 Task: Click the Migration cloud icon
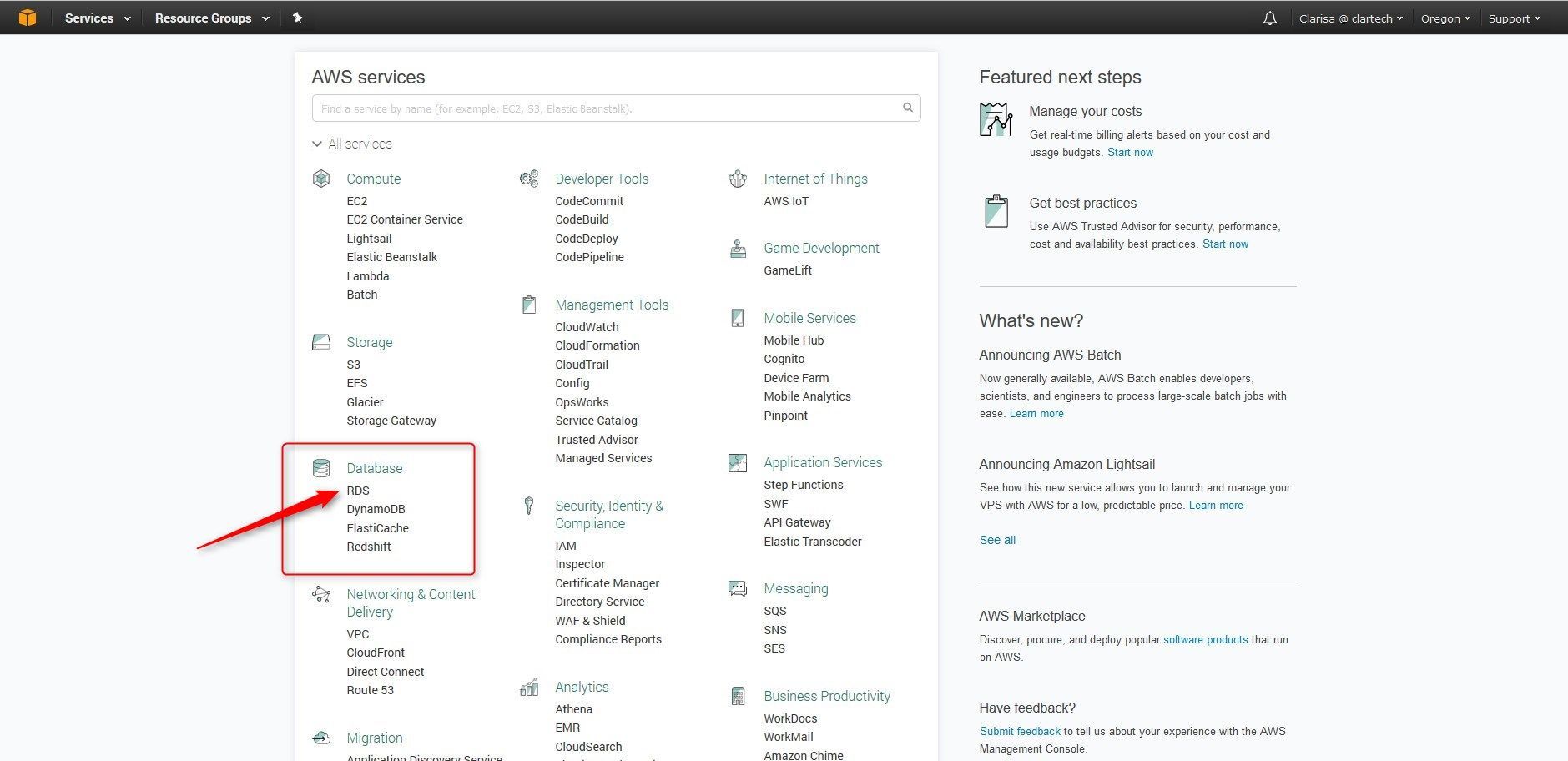coord(321,738)
